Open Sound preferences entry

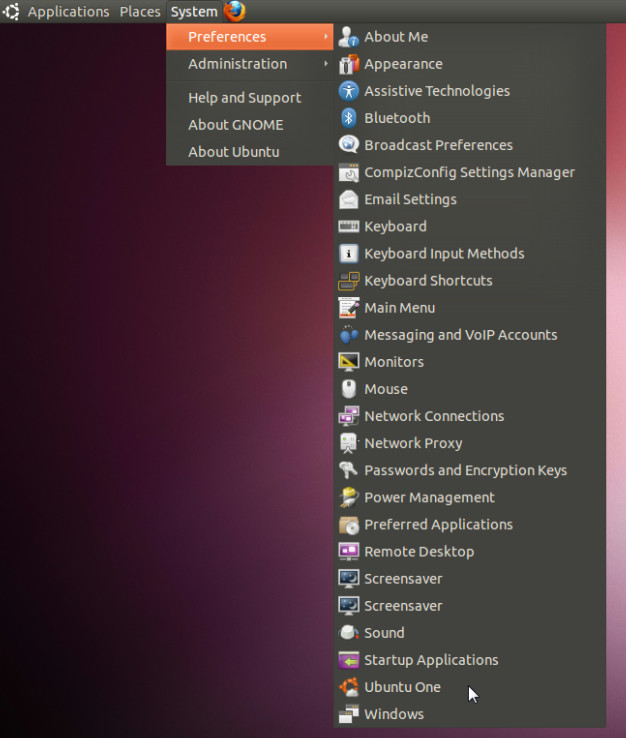click(x=470, y=633)
